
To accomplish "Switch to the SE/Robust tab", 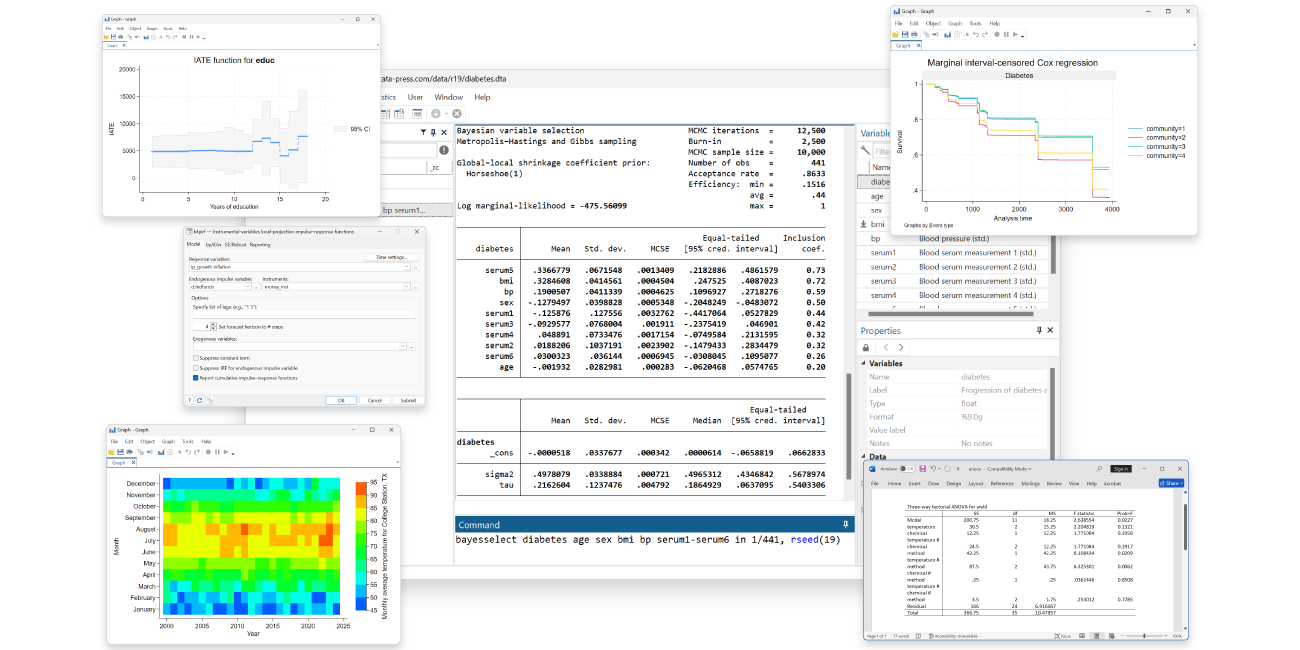I will [x=237, y=245].
